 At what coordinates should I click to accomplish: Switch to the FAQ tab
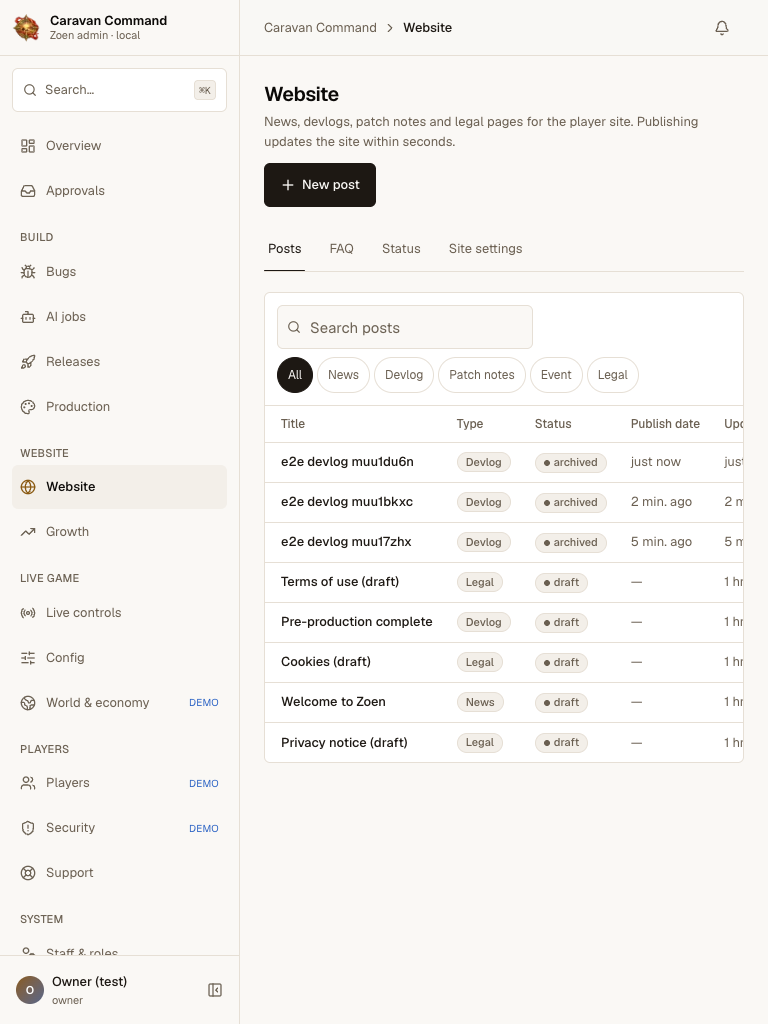click(342, 249)
